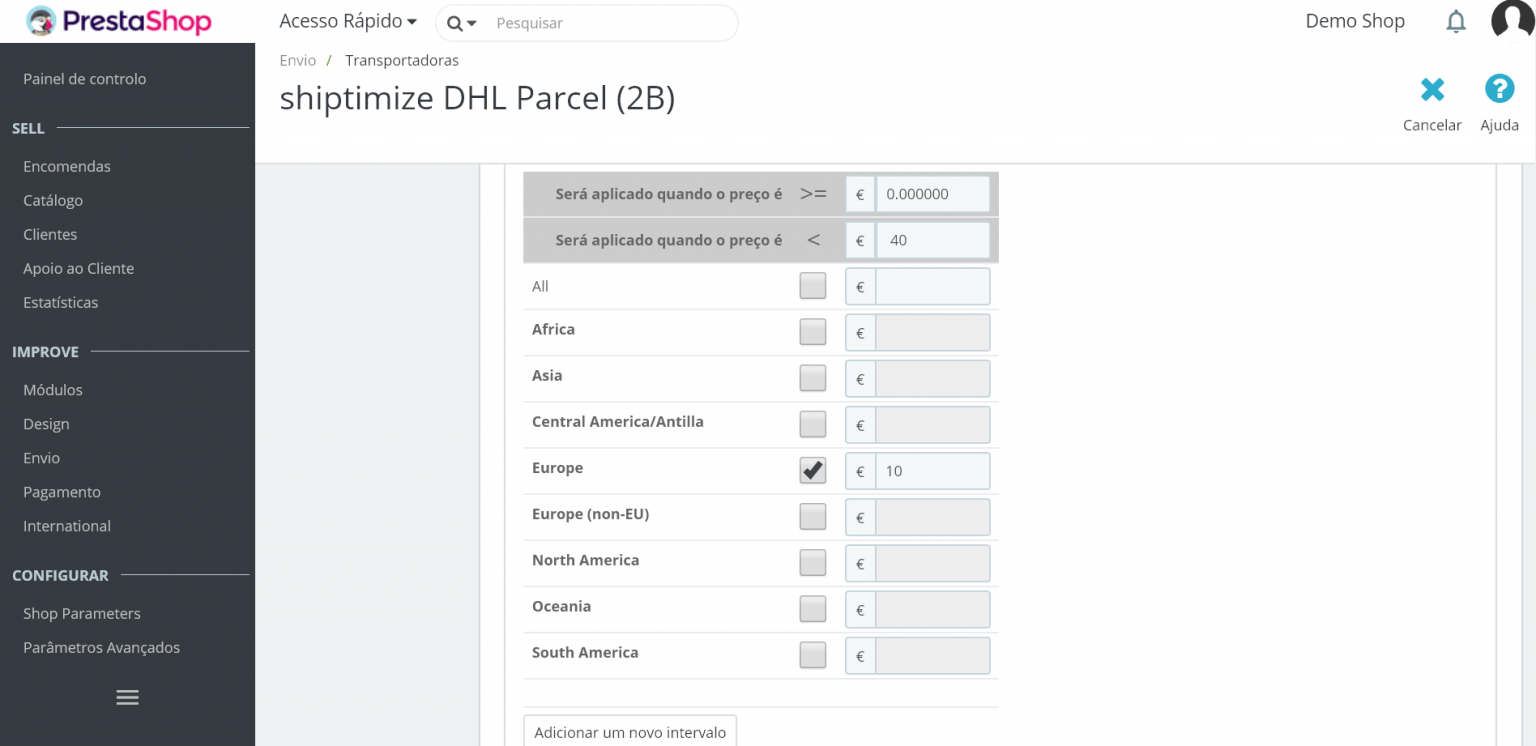Click the Europe (non-EU) price field
This screenshot has width=1536, height=746.
tap(932, 517)
